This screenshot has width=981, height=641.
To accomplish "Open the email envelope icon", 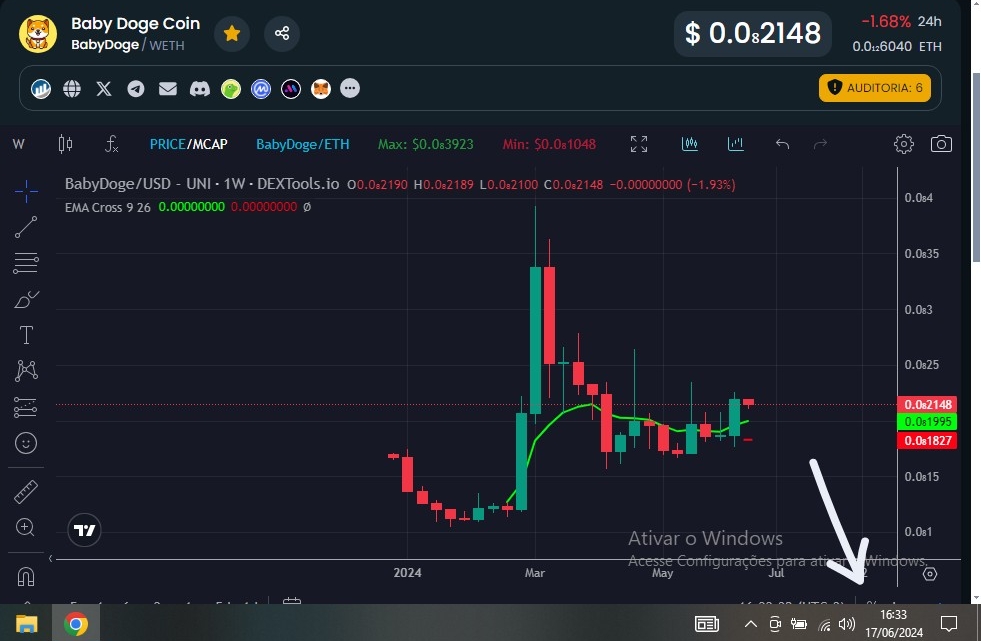I will (168, 89).
